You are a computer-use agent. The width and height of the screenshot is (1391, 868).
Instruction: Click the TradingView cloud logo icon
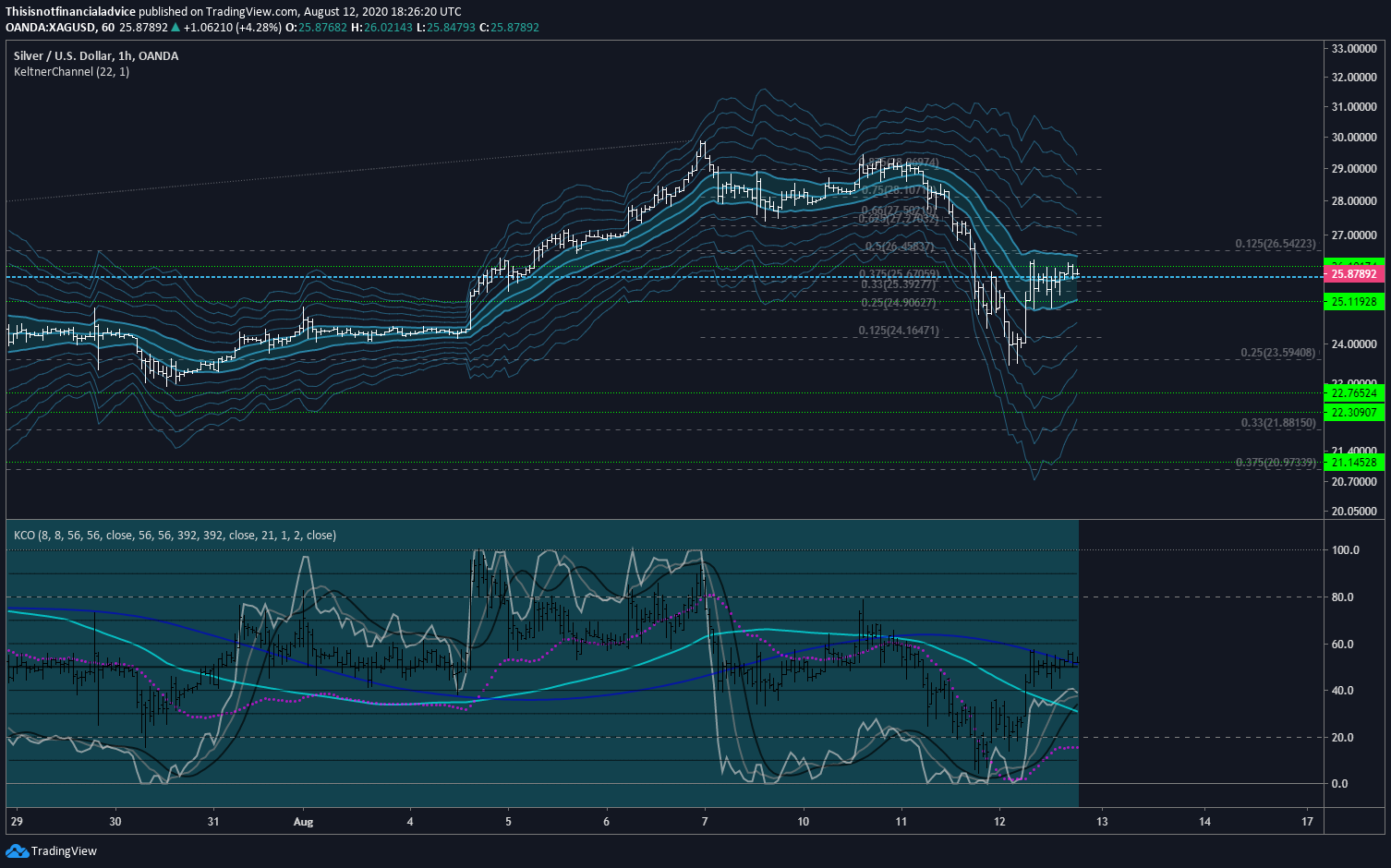(x=17, y=851)
